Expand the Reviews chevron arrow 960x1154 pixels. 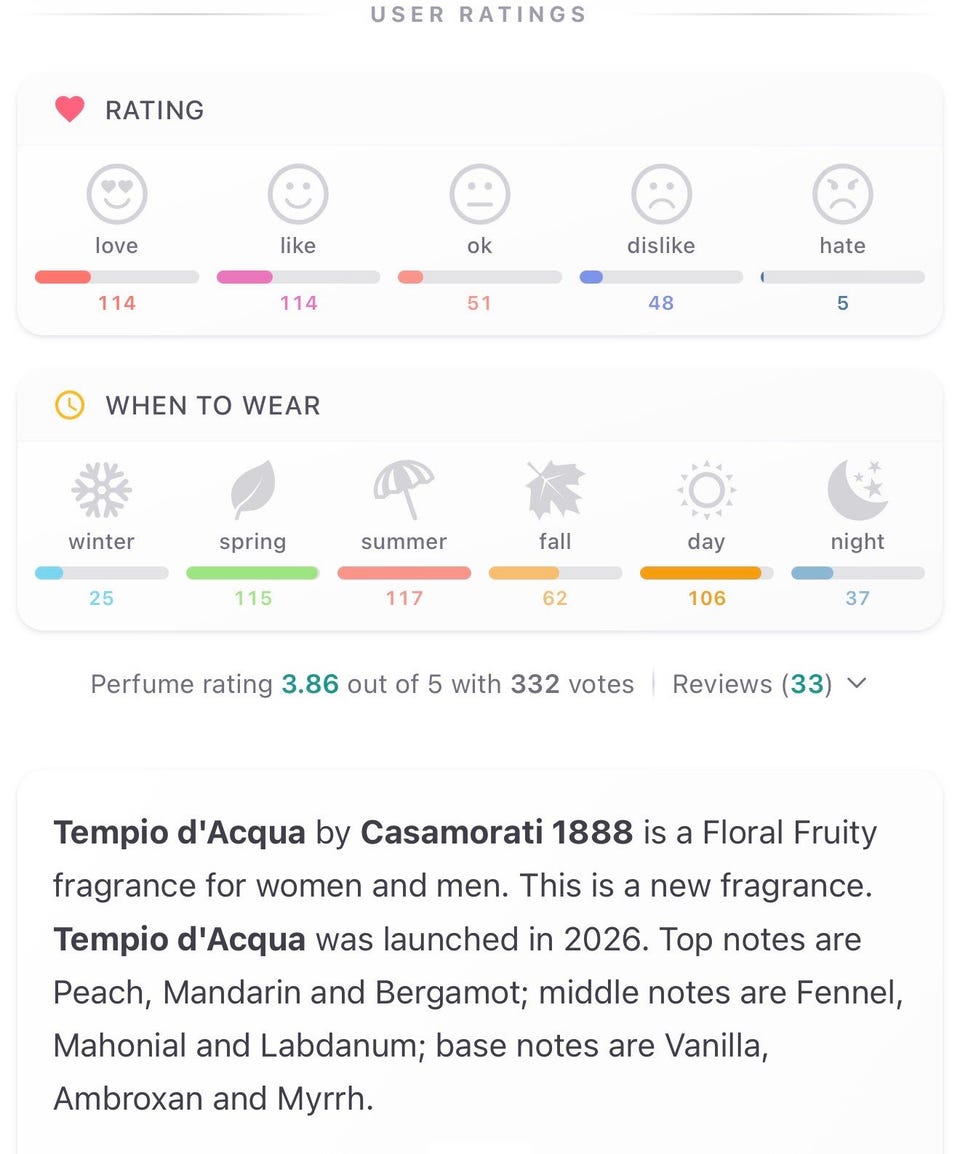(856, 683)
